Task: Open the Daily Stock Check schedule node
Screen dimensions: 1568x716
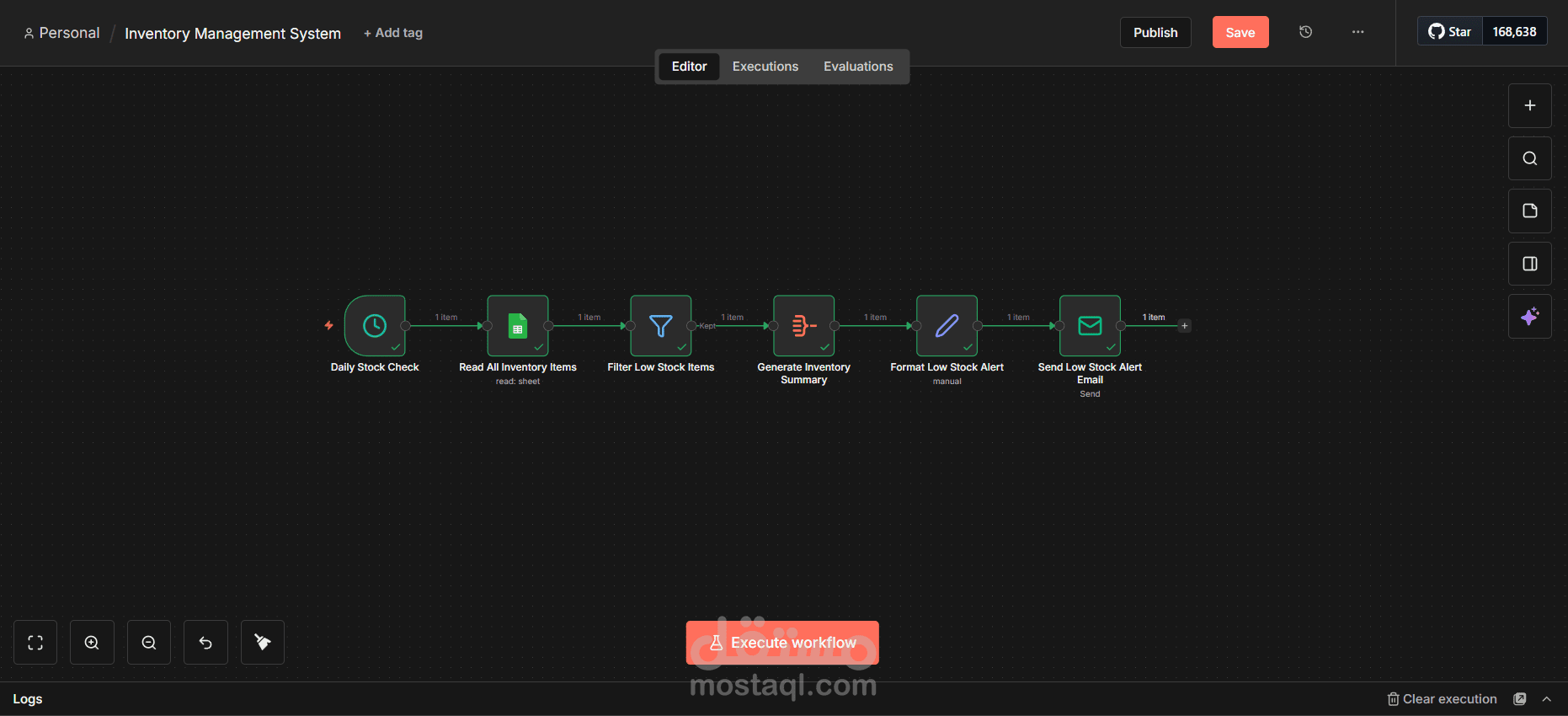Action: [x=375, y=325]
